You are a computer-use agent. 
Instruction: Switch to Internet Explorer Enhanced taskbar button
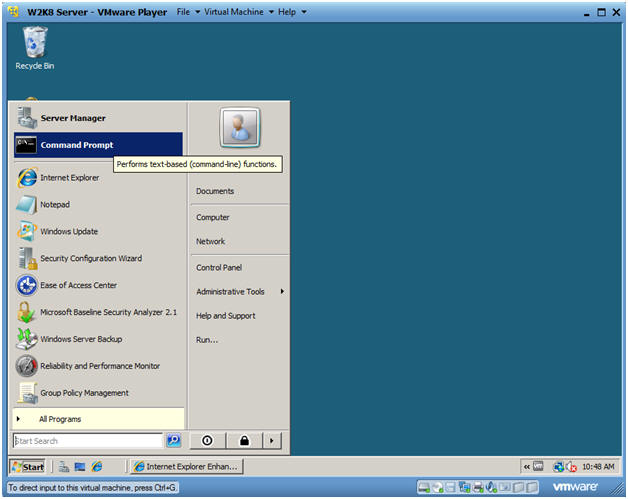click(187, 467)
